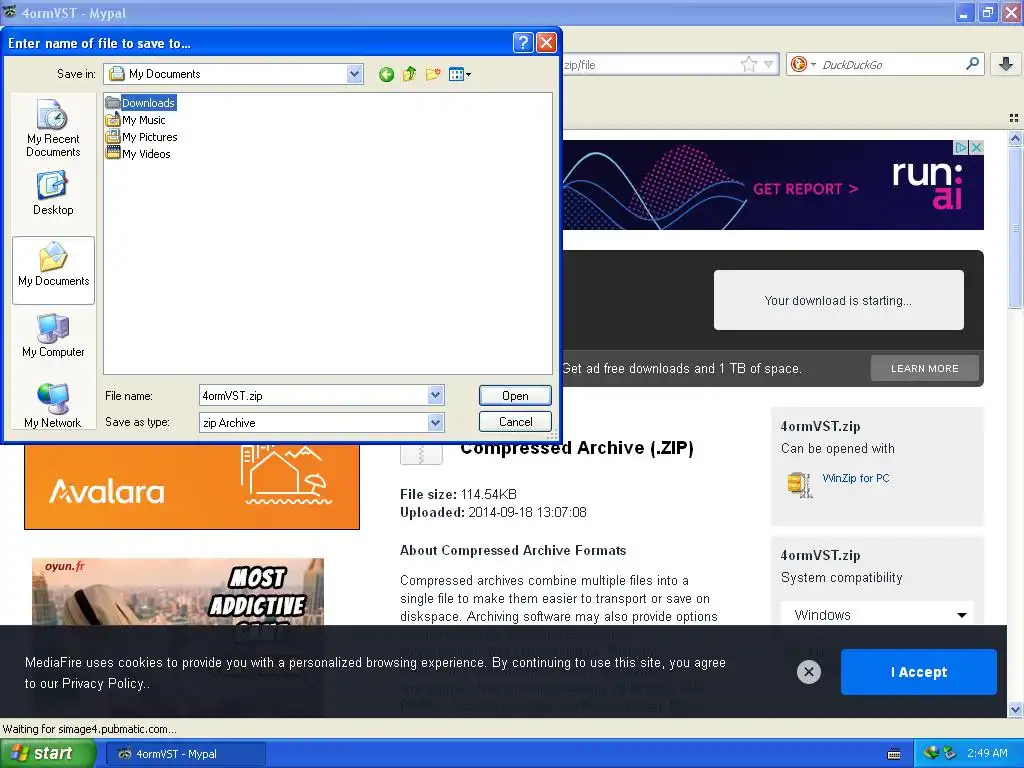The height and width of the screenshot is (768, 1024).
Task: Click Your download is starting message
Action: 838,300
